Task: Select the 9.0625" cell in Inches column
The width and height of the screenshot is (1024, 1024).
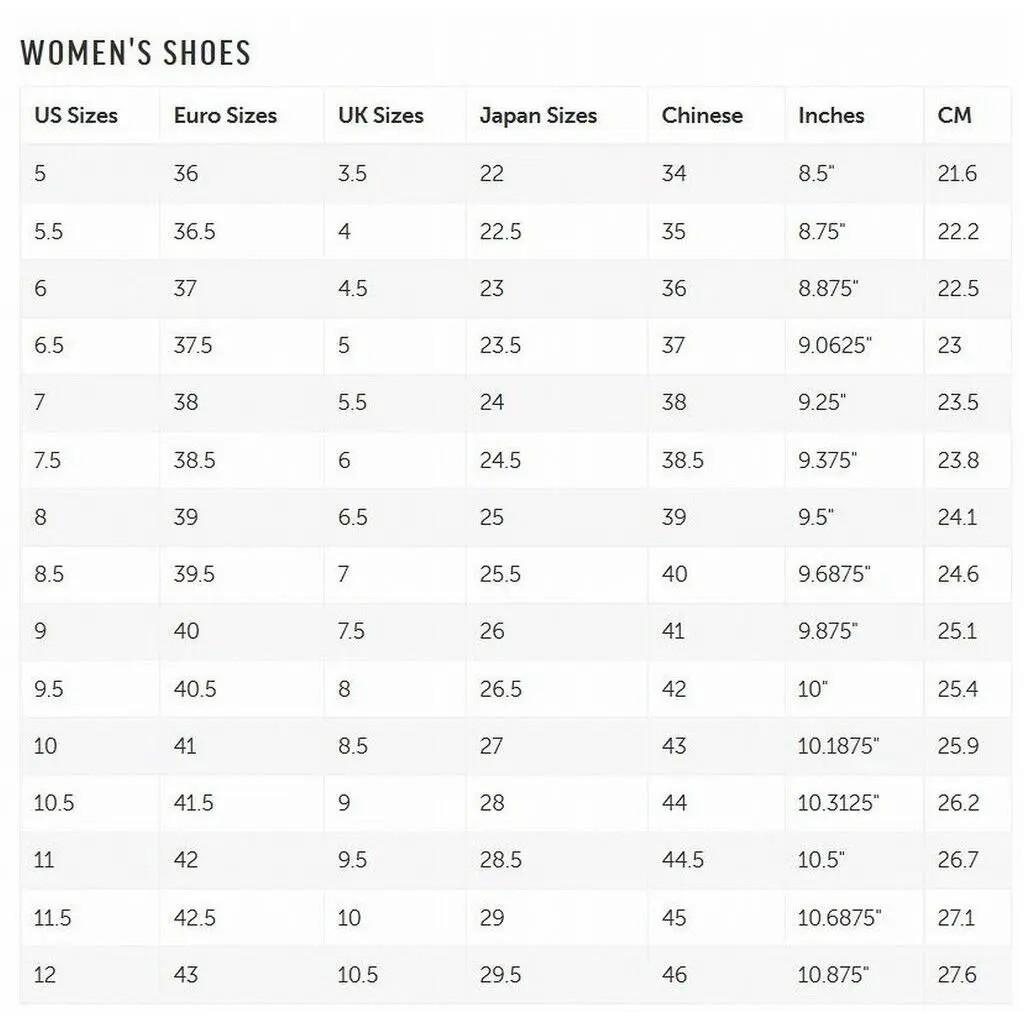Action: click(835, 346)
